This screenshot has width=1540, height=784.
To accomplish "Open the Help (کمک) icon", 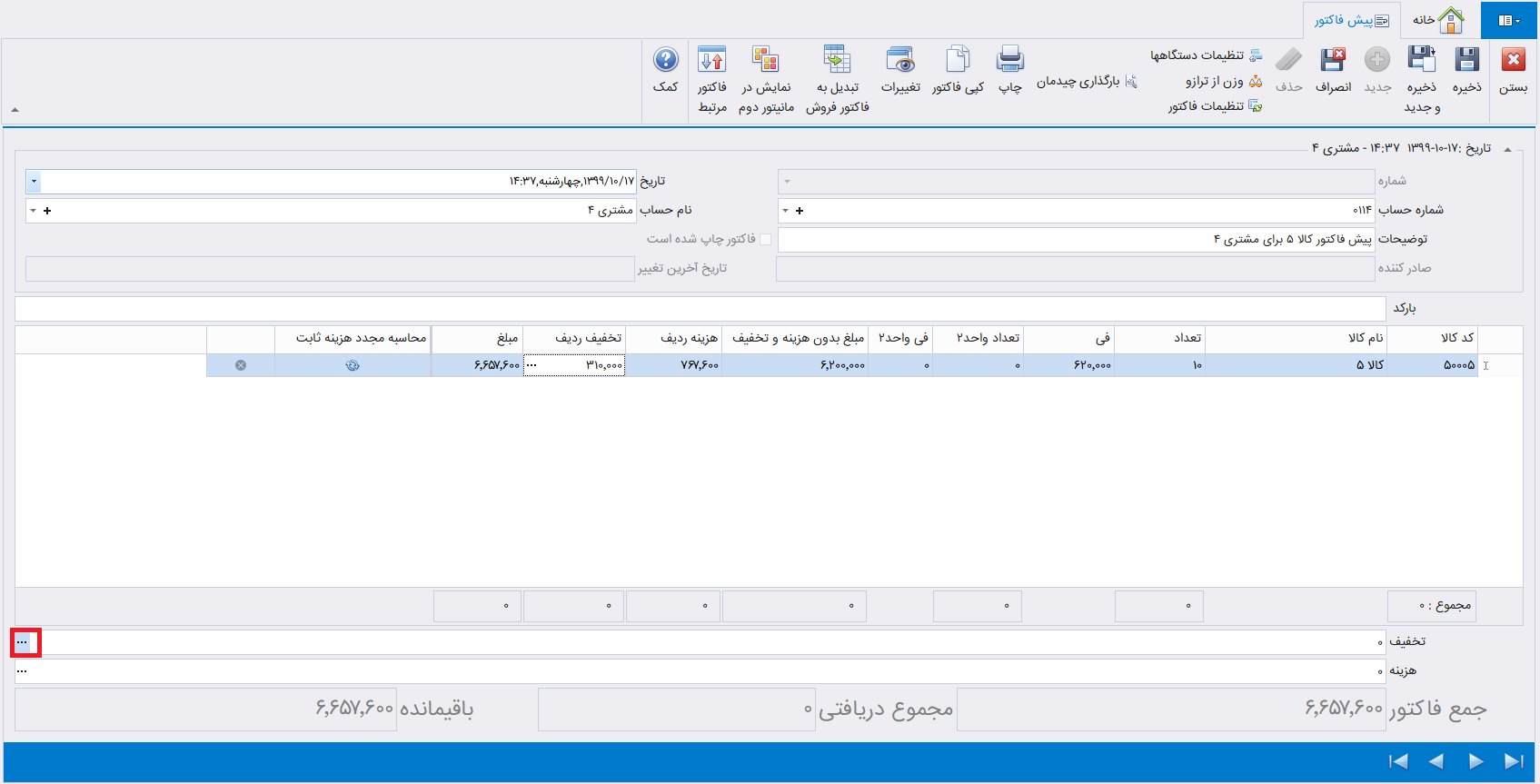I will coord(665,61).
